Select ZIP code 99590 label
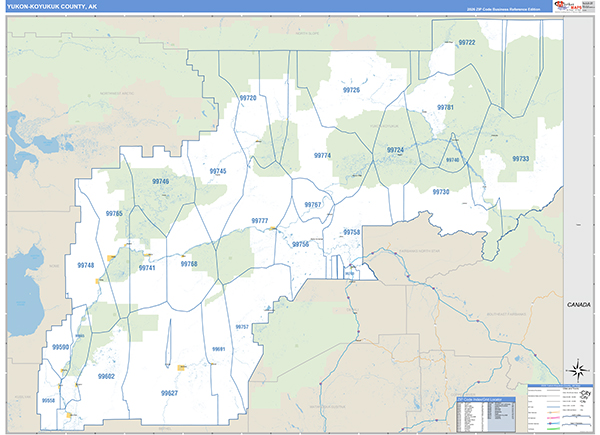 (60, 347)
